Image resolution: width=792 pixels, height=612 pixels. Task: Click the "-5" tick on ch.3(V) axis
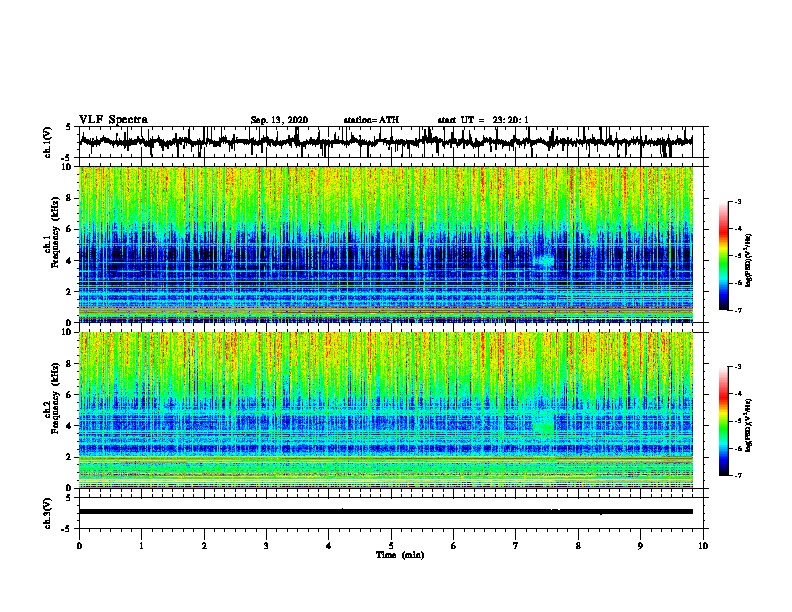[x=67, y=529]
